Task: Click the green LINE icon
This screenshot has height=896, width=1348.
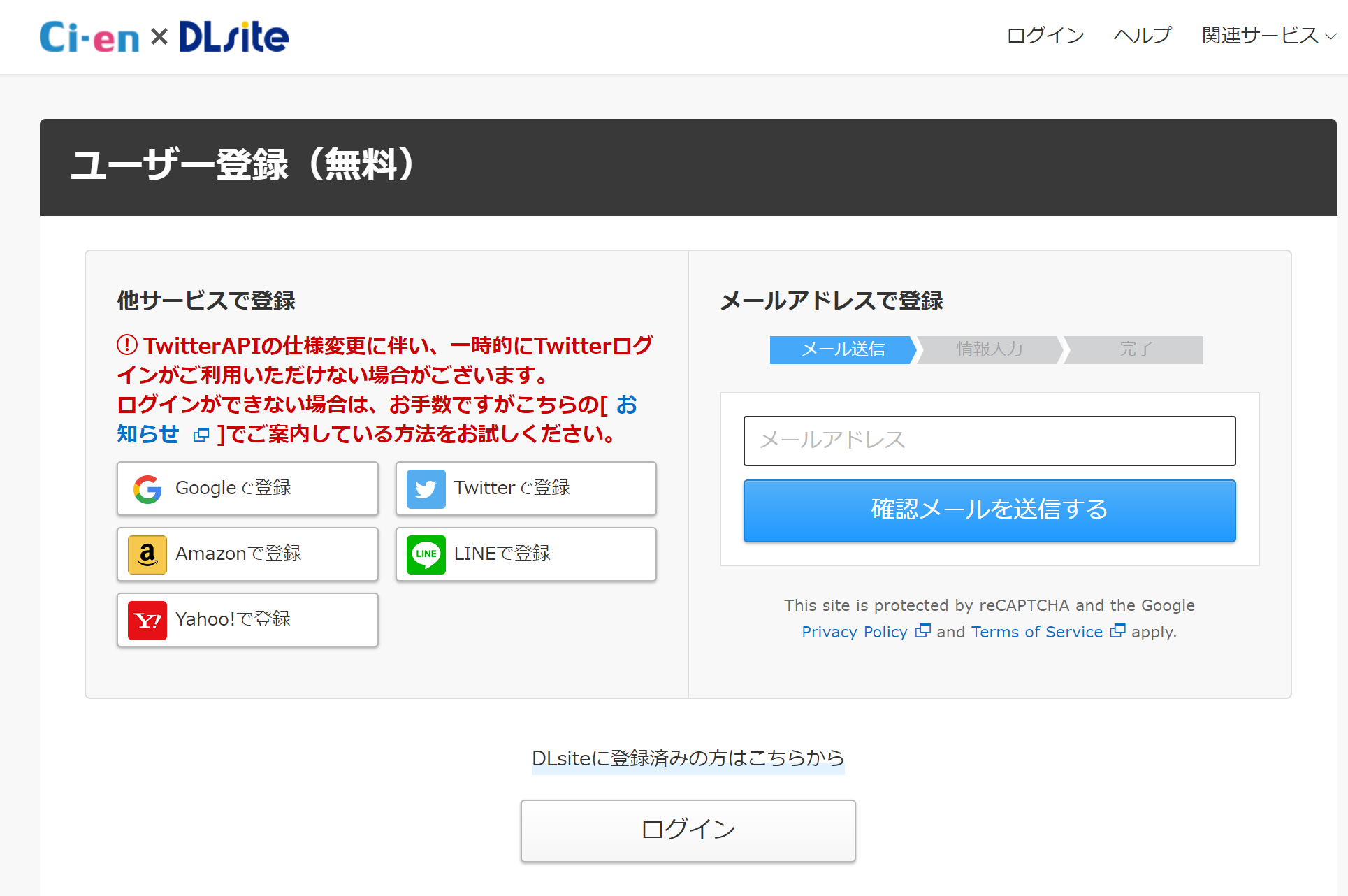Action: pos(426,554)
